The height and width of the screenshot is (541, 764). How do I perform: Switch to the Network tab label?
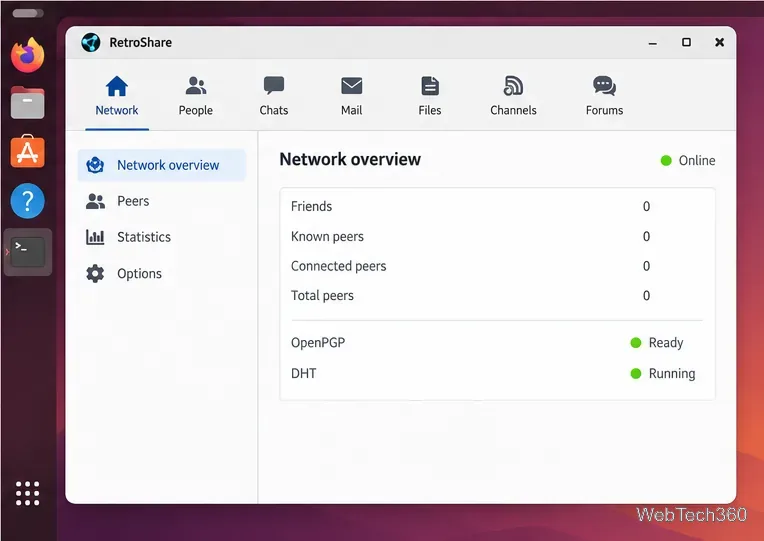coord(117,111)
